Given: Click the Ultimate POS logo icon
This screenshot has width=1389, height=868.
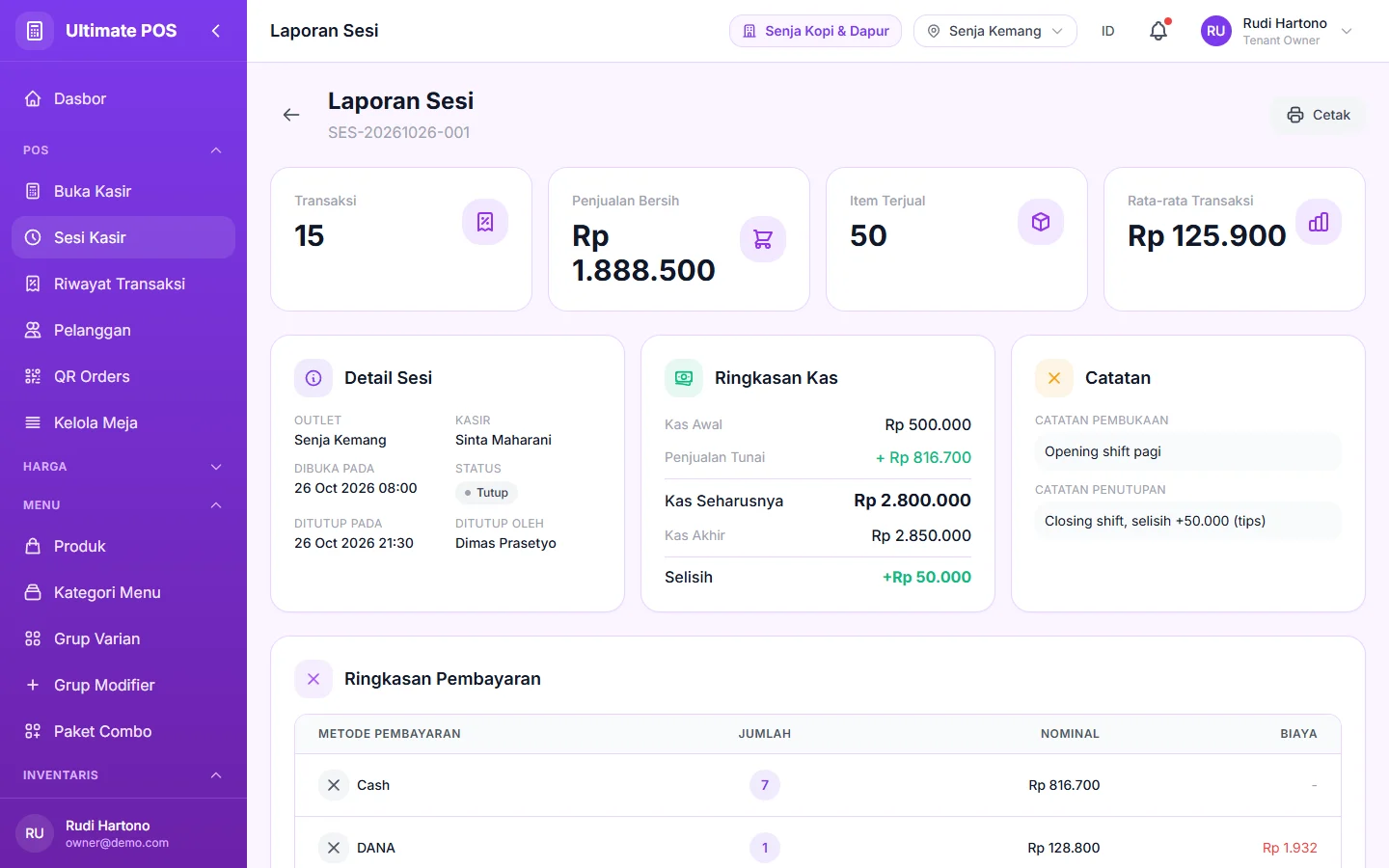Looking at the screenshot, I should click(x=35, y=31).
